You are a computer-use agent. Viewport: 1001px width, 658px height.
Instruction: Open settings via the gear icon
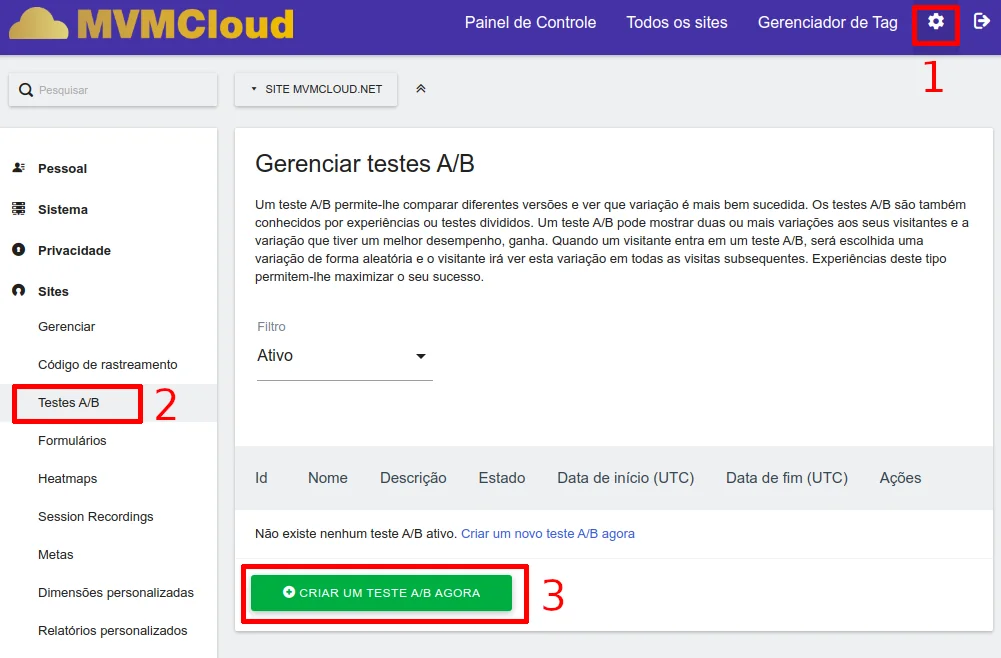pos(936,22)
